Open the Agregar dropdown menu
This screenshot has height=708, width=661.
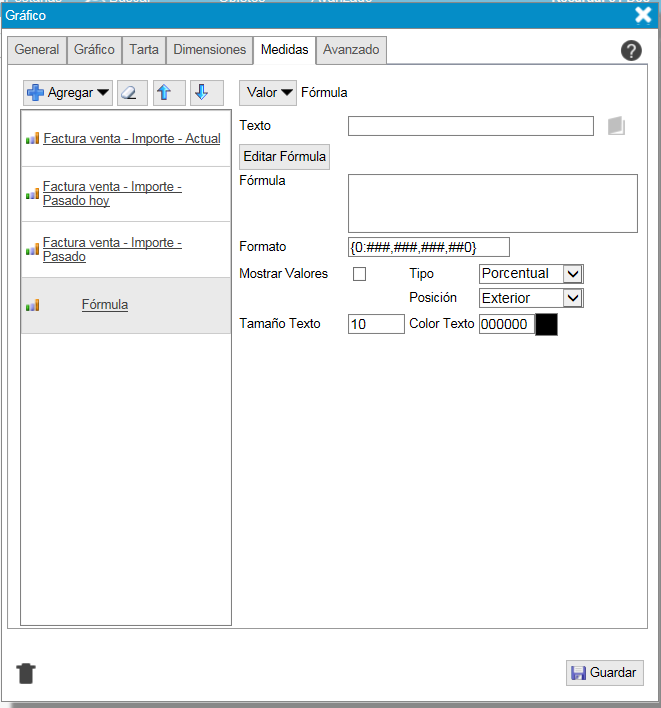click(x=68, y=93)
